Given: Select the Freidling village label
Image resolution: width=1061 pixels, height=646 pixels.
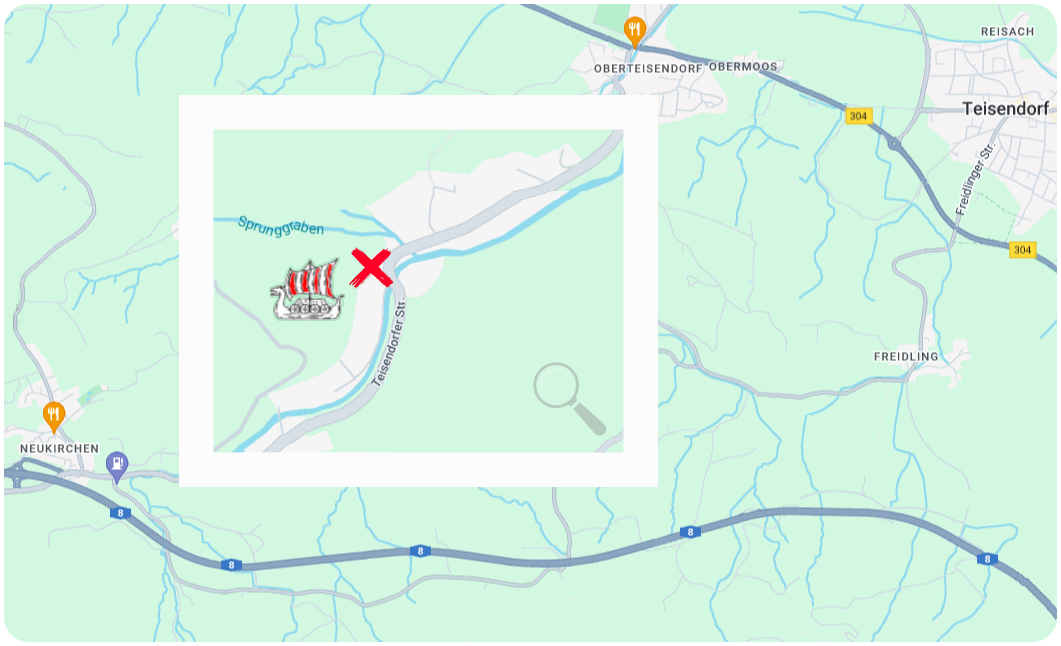Looking at the screenshot, I should click(x=905, y=356).
